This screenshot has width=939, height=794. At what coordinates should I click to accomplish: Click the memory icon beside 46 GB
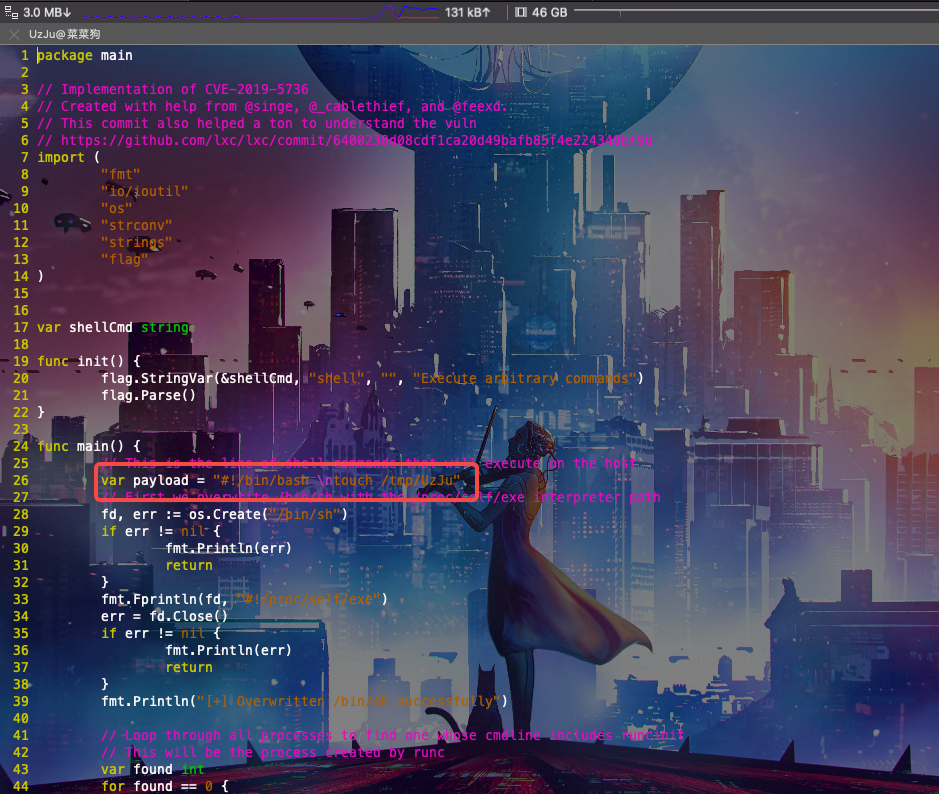[521, 12]
